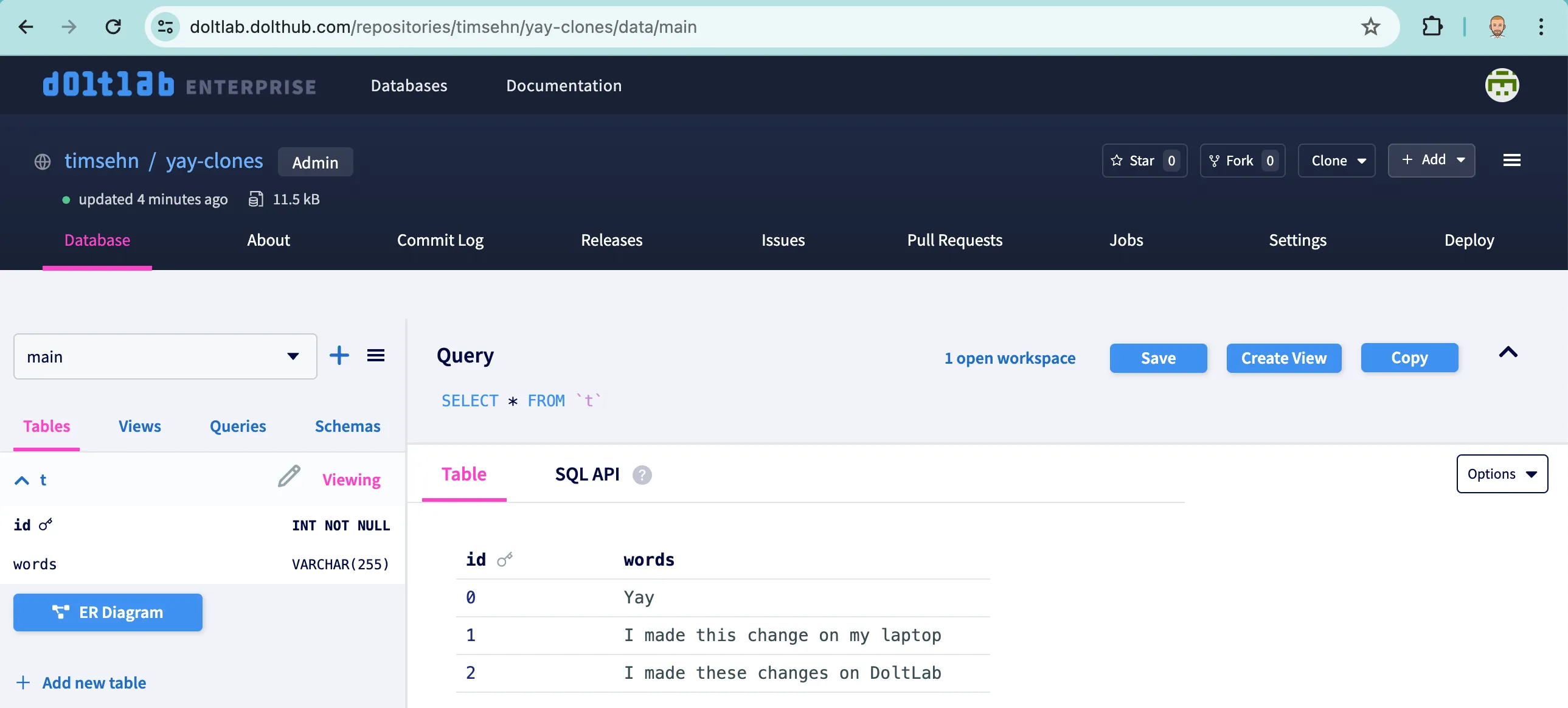Collapse table t in the sidebar
The height and width of the screenshot is (708, 1568).
tap(22, 481)
